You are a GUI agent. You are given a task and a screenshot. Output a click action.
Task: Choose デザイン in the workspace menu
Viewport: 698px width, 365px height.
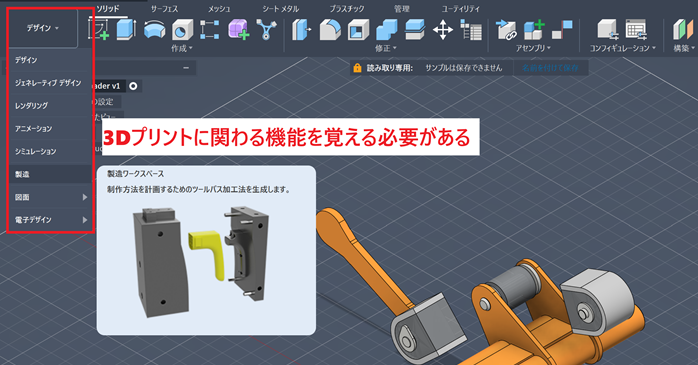coord(50,60)
